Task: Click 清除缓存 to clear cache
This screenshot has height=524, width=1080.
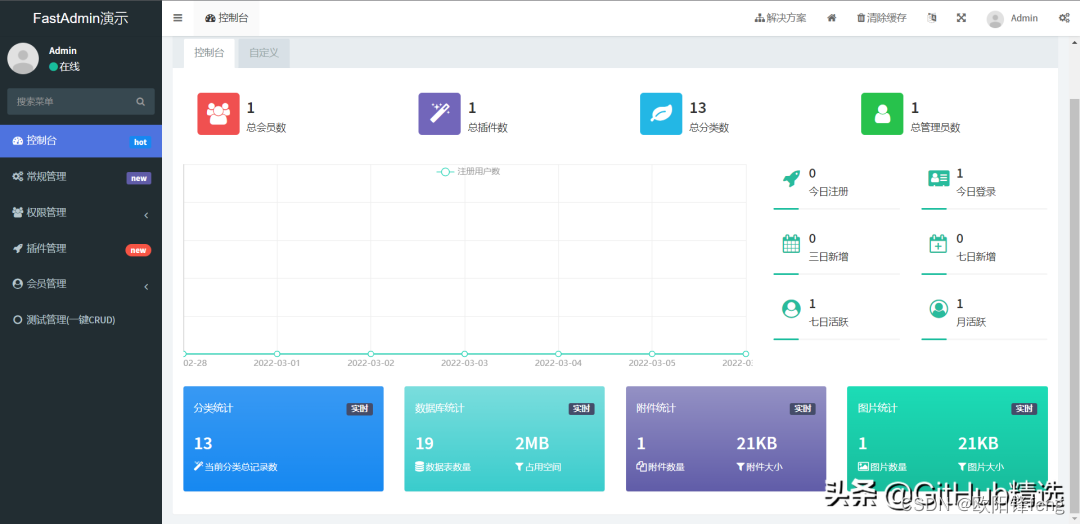Action: 882,18
